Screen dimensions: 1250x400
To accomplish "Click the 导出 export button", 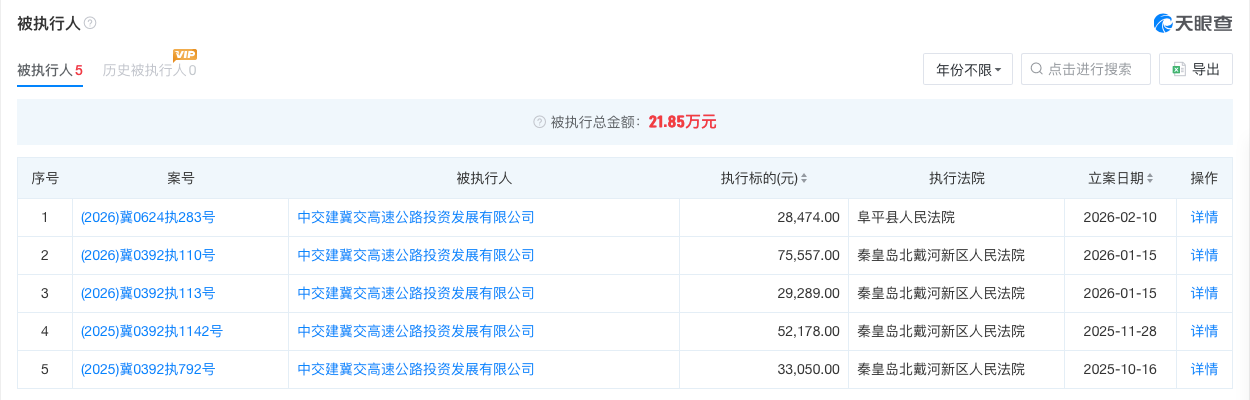I will pos(1195,69).
